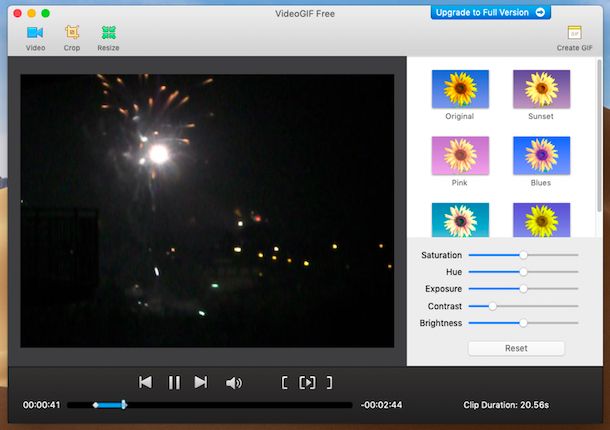Click the clip end marker on timeline
Image resolution: width=610 pixels, height=430 pixels.
click(x=124, y=405)
